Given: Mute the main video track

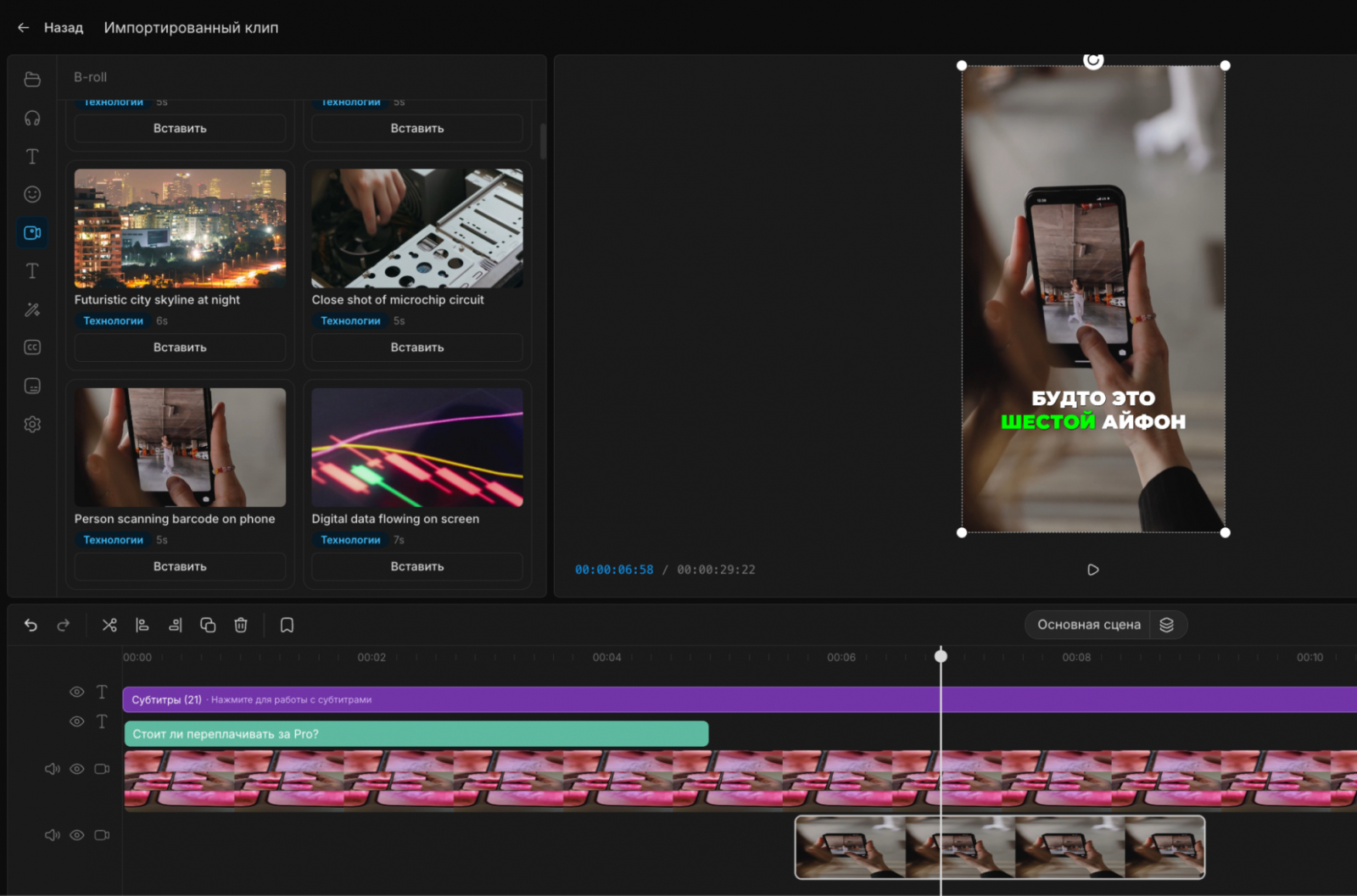Looking at the screenshot, I should coord(52,769).
